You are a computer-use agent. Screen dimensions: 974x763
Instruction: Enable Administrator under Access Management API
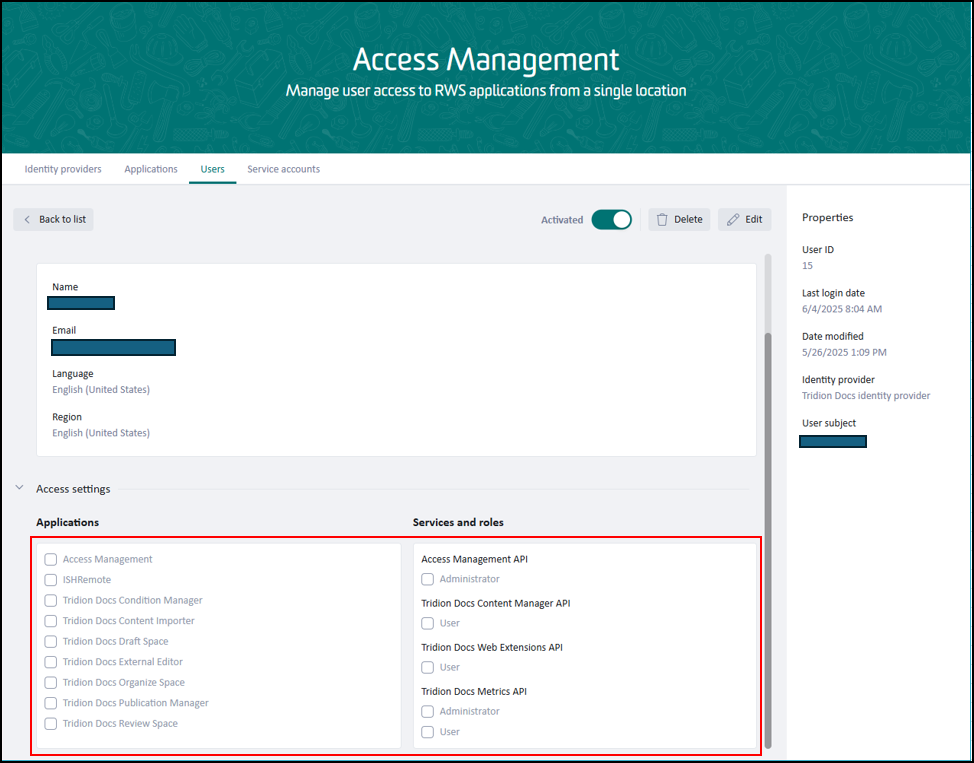coord(427,579)
